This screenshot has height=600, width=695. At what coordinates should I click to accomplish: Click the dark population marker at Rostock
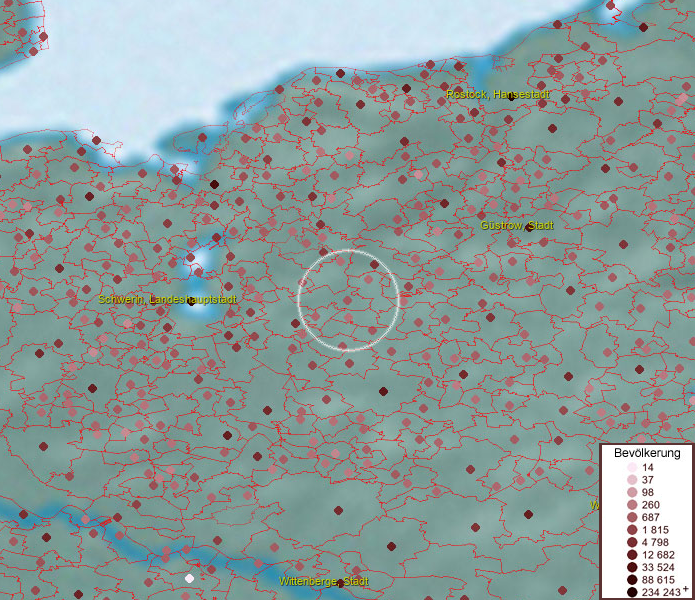pyautogui.click(x=511, y=97)
